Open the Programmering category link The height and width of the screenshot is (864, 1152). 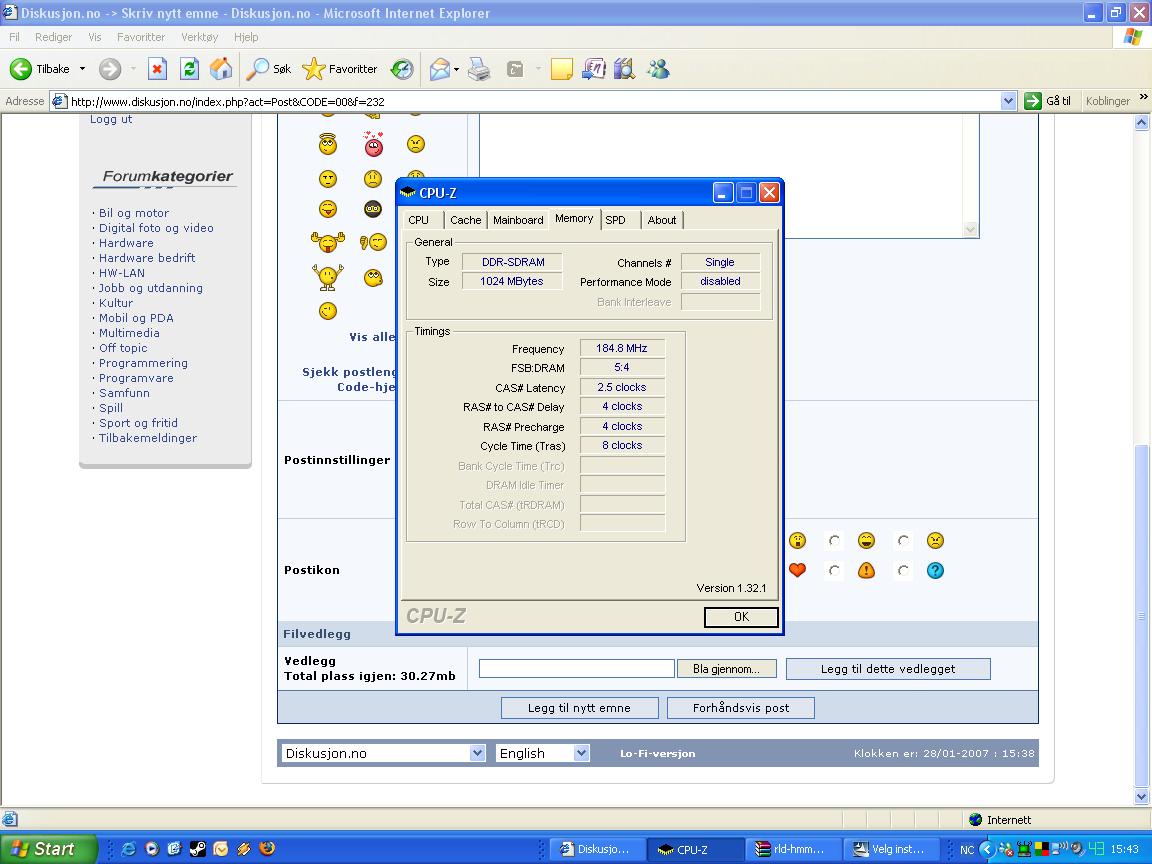(x=143, y=363)
